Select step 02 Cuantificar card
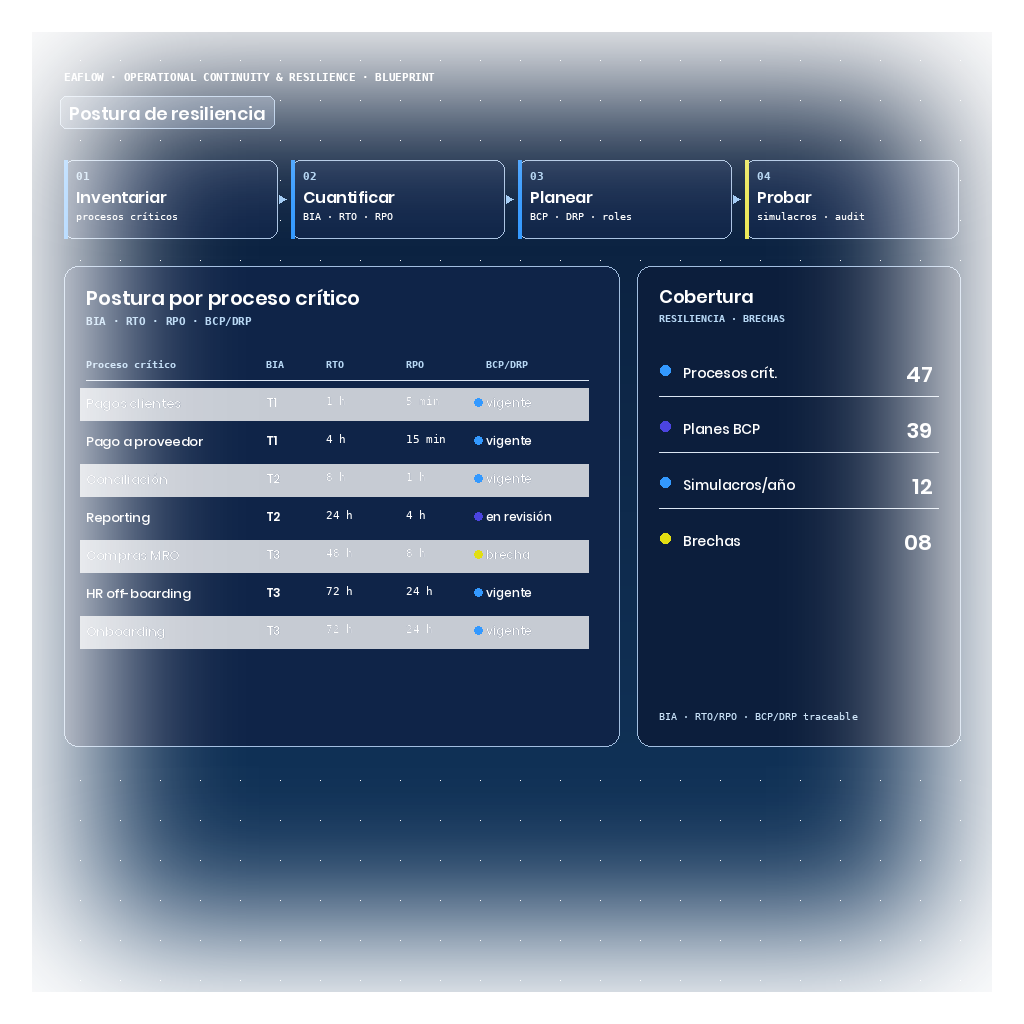 pyautogui.click(x=398, y=199)
